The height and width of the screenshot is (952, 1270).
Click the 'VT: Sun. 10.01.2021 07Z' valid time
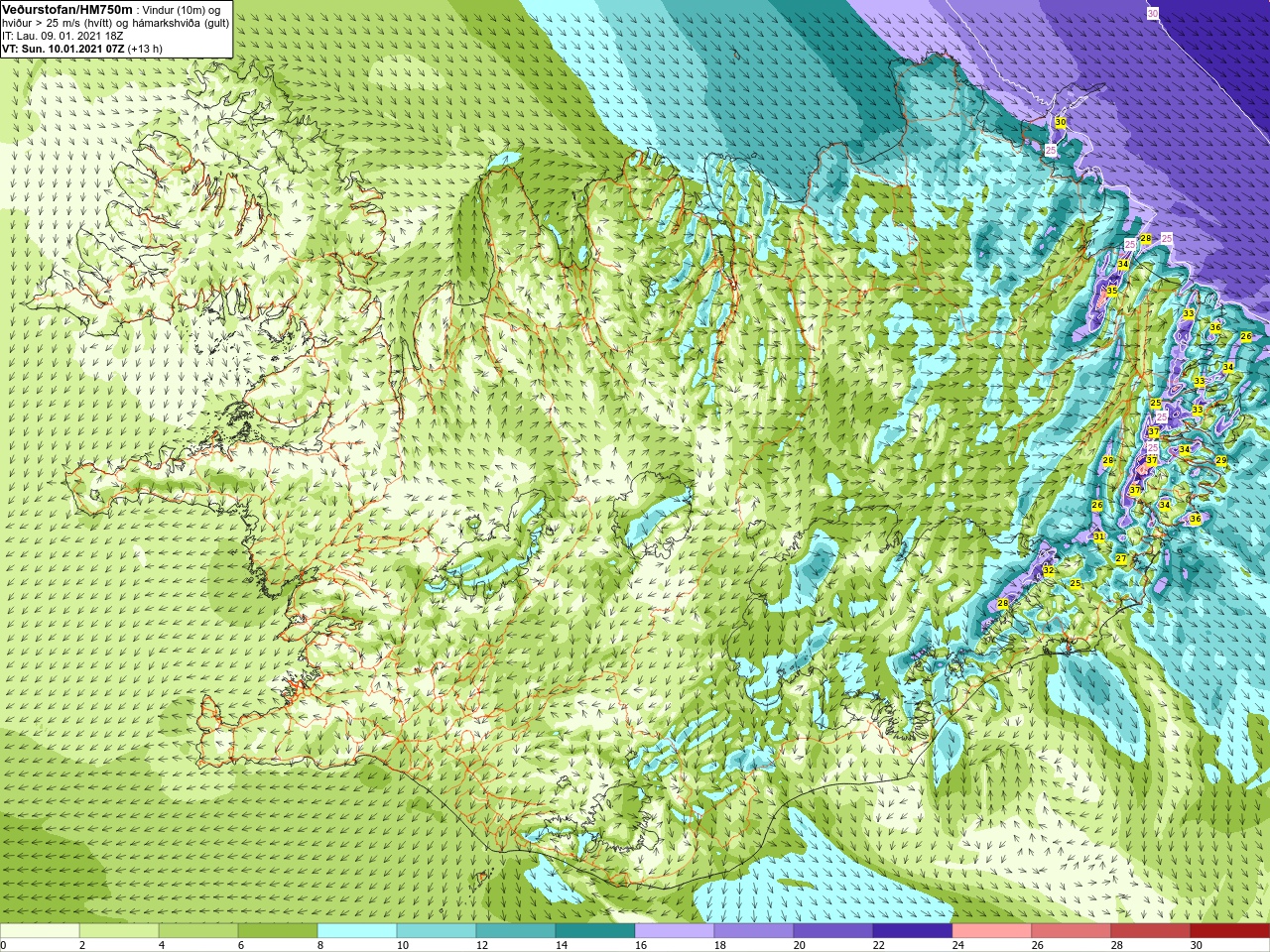tap(63, 49)
